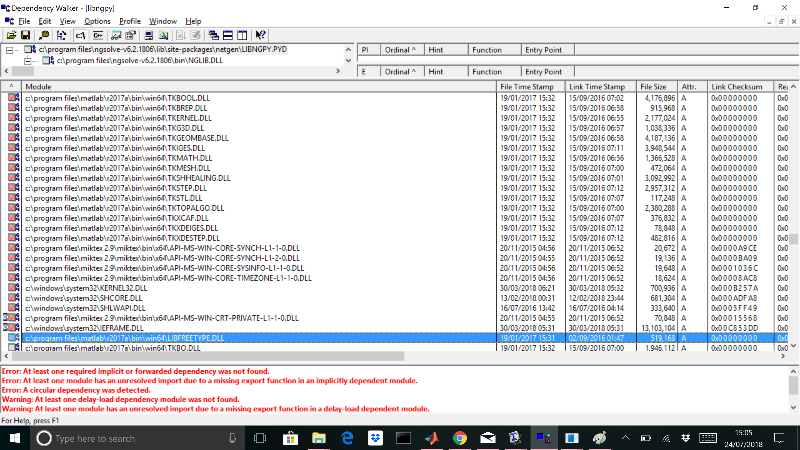The height and width of the screenshot is (450, 800).
Task: Open MATLAB from the taskbar
Action: pos(432,438)
